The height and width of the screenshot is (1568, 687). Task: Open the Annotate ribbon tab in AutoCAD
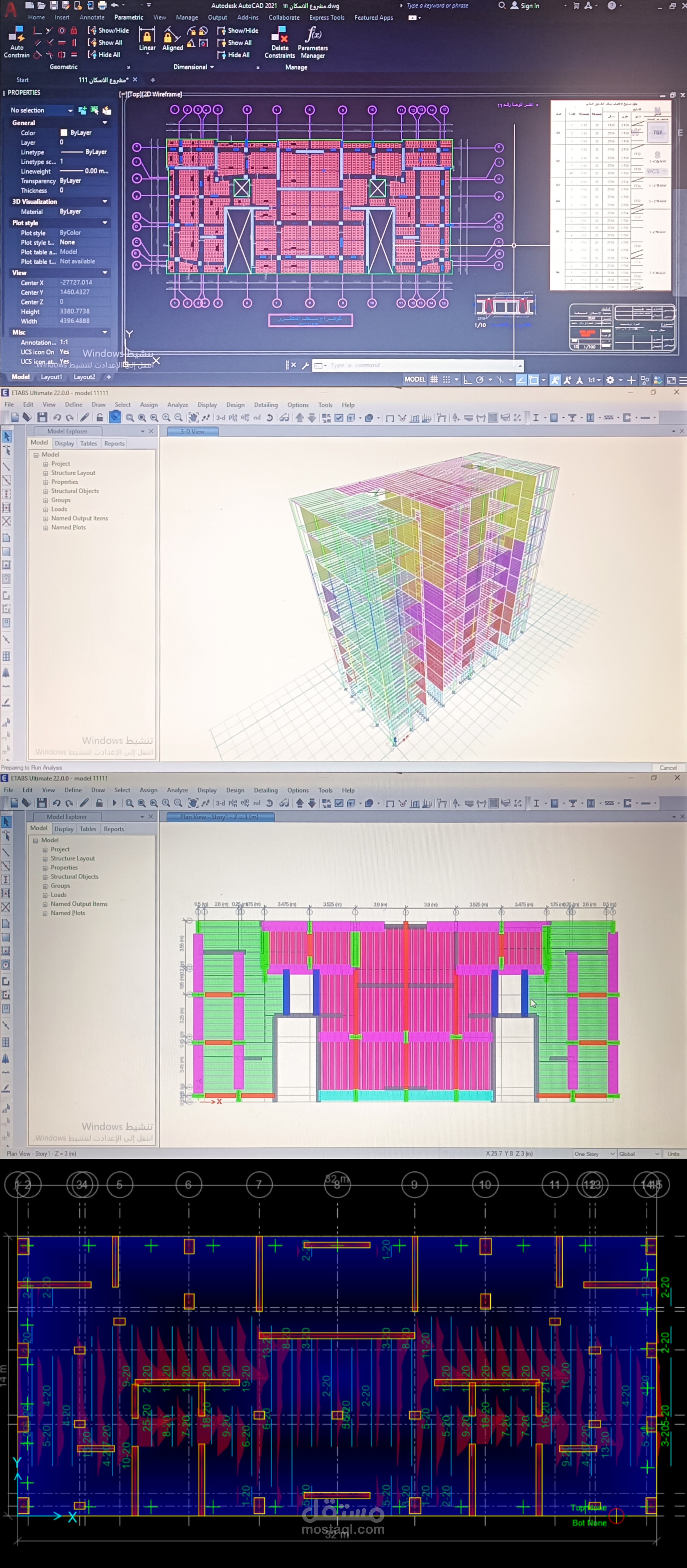(x=92, y=18)
